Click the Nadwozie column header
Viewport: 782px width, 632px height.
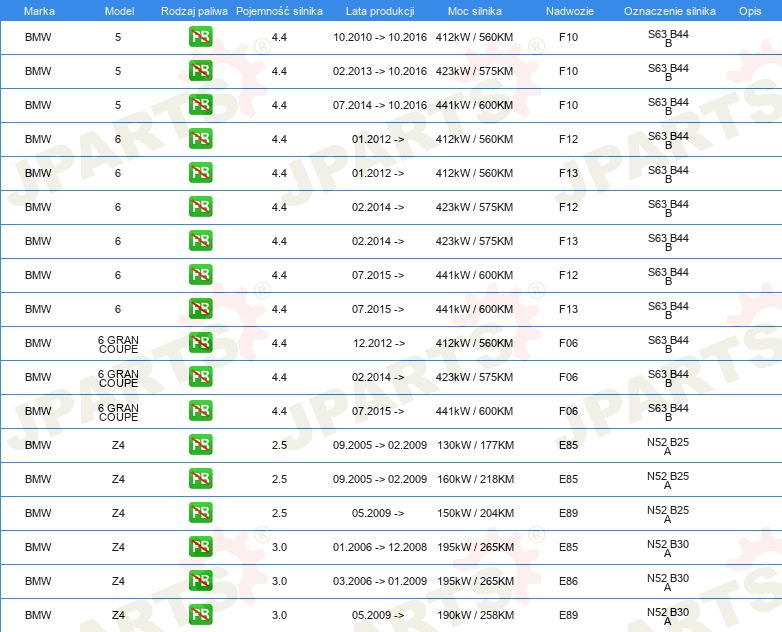[570, 11]
